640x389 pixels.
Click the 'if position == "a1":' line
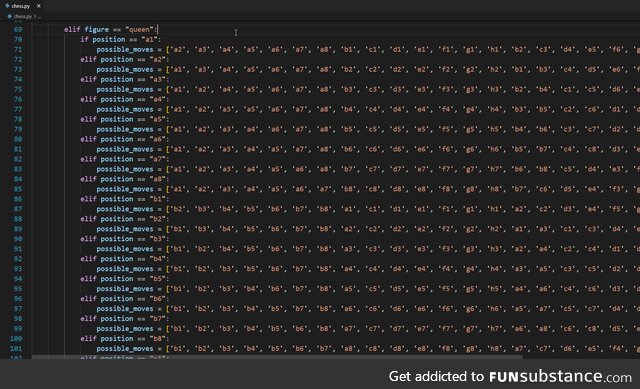[120, 39]
